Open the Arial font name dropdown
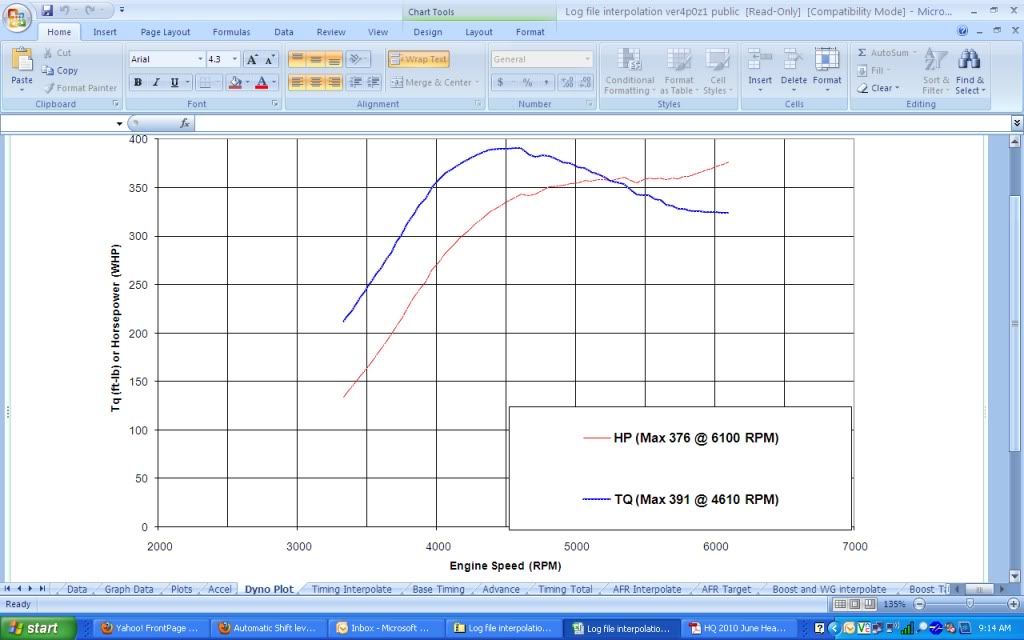This screenshot has width=1024, height=640. click(x=199, y=60)
